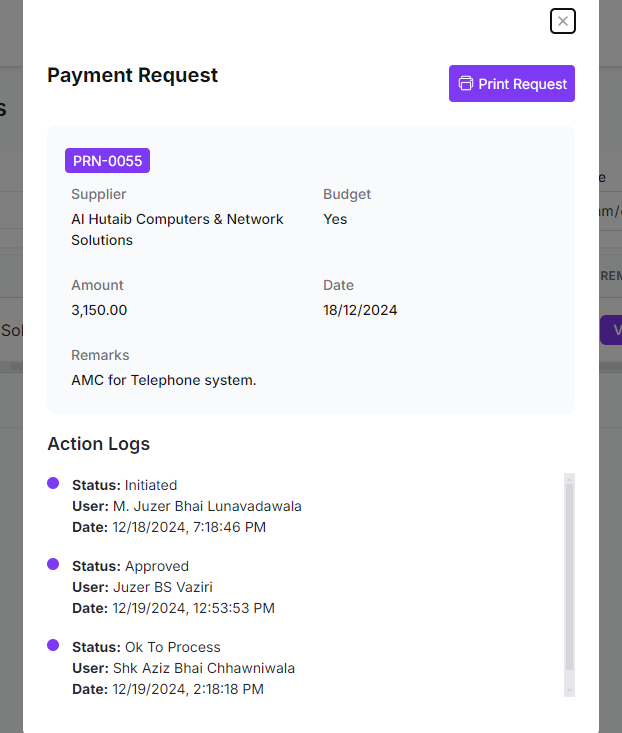The width and height of the screenshot is (622, 733).
Task: Click the Action Logs scrollbar thumb
Action: tap(569, 575)
